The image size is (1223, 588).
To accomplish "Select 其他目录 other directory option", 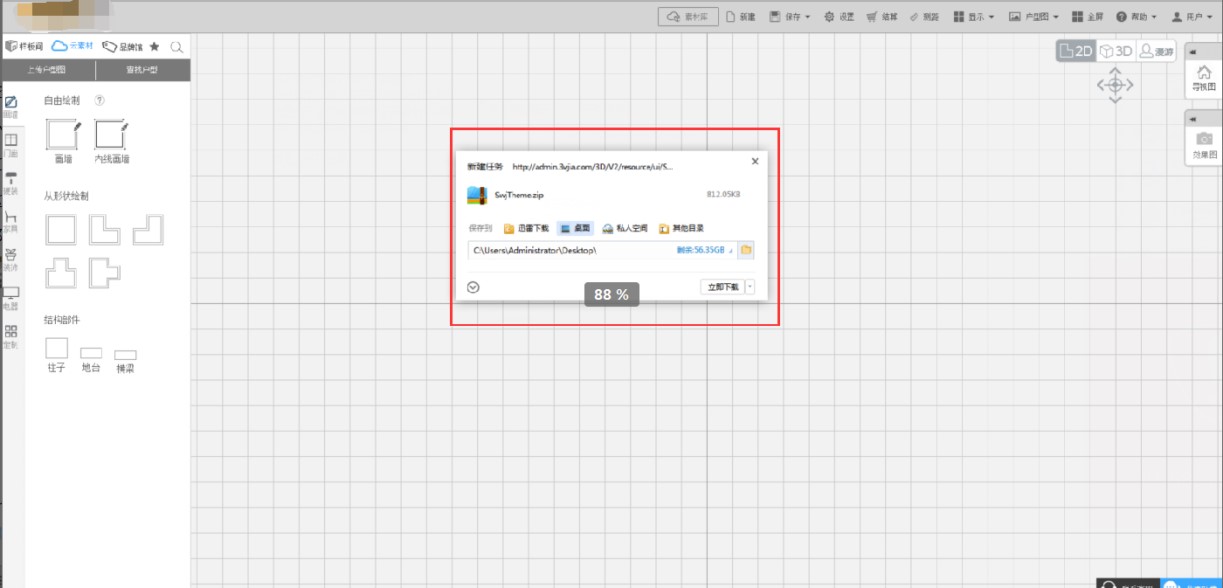I will point(681,228).
